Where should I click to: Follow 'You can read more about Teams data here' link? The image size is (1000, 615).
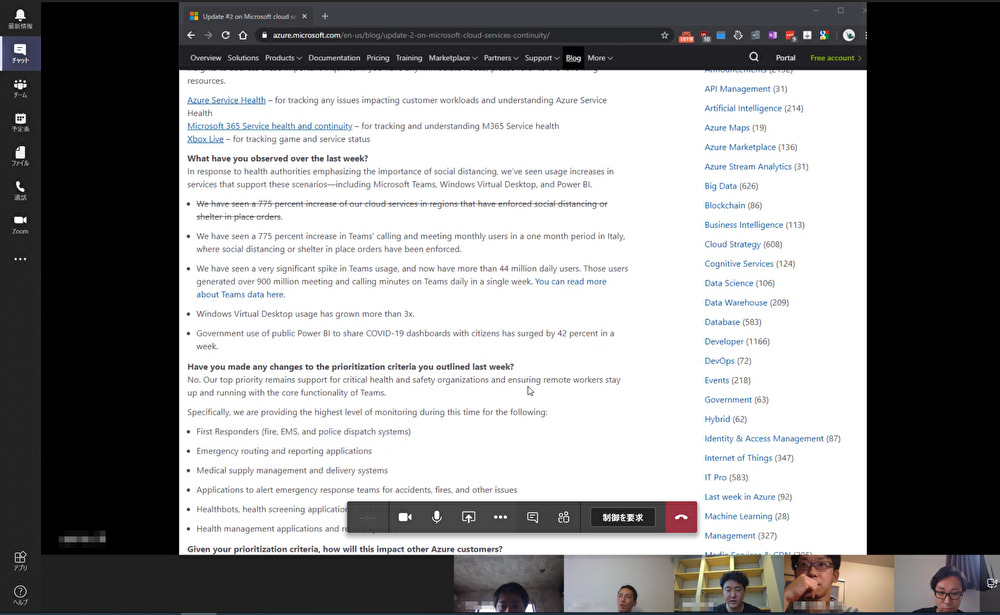coord(401,288)
